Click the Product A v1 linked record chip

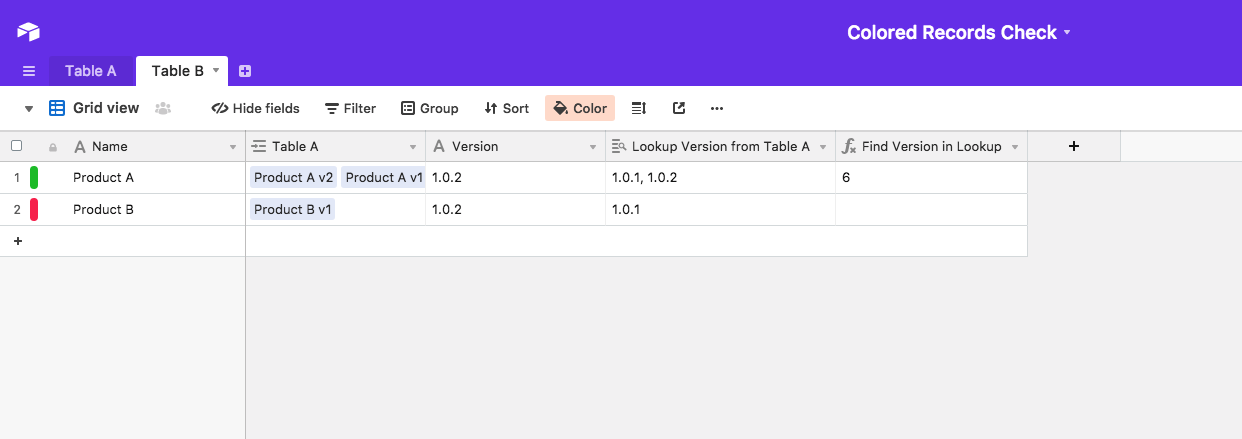[x=383, y=178]
